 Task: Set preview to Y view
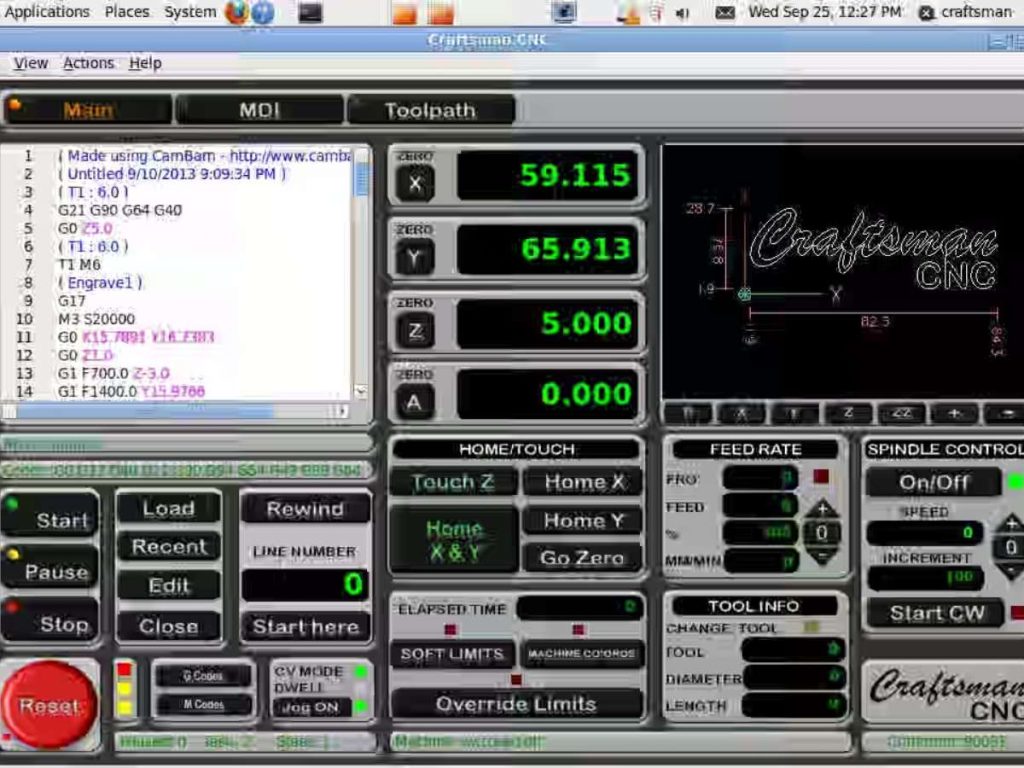click(795, 413)
